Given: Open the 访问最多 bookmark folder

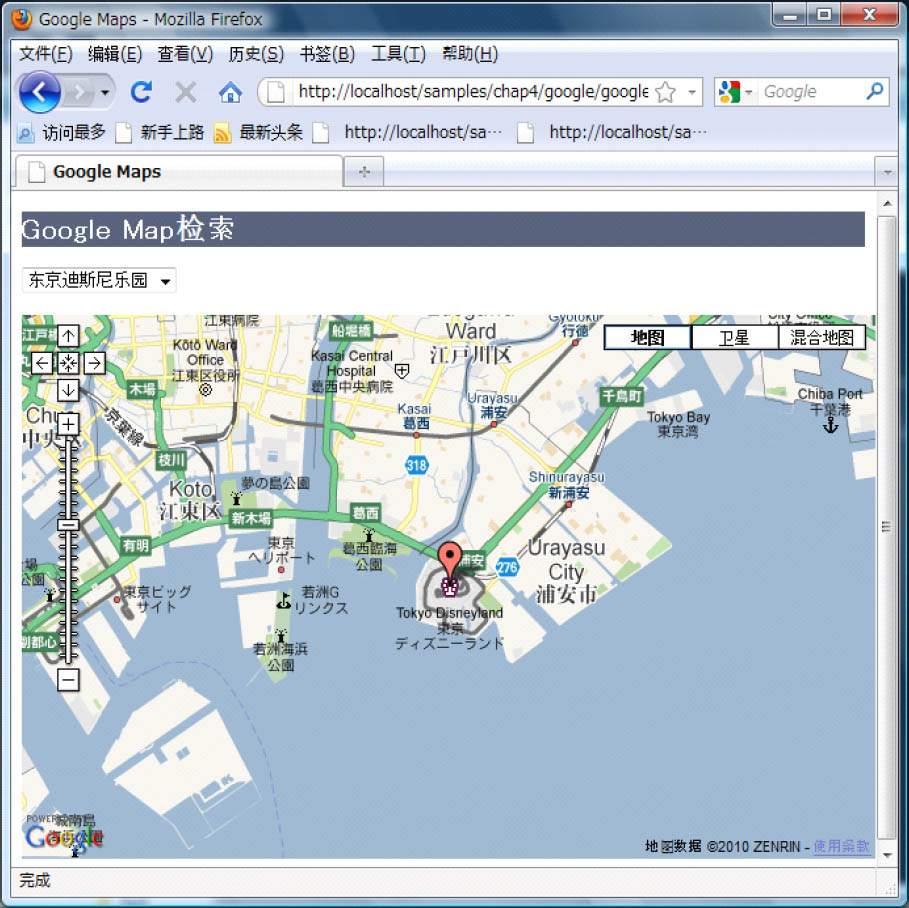Looking at the screenshot, I should [61, 133].
